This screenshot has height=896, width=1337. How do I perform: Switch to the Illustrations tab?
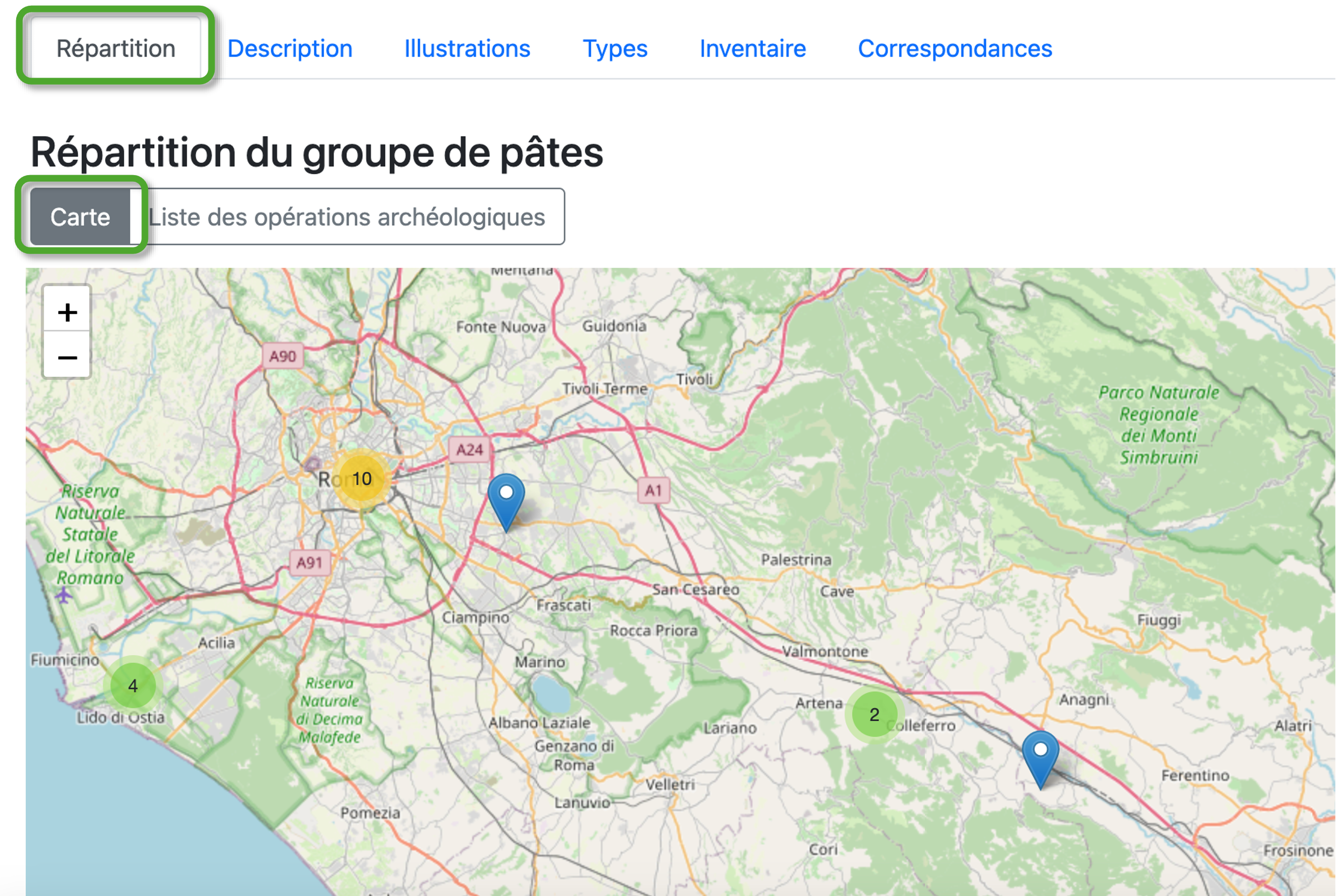pyautogui.click(x=467, y=49)
